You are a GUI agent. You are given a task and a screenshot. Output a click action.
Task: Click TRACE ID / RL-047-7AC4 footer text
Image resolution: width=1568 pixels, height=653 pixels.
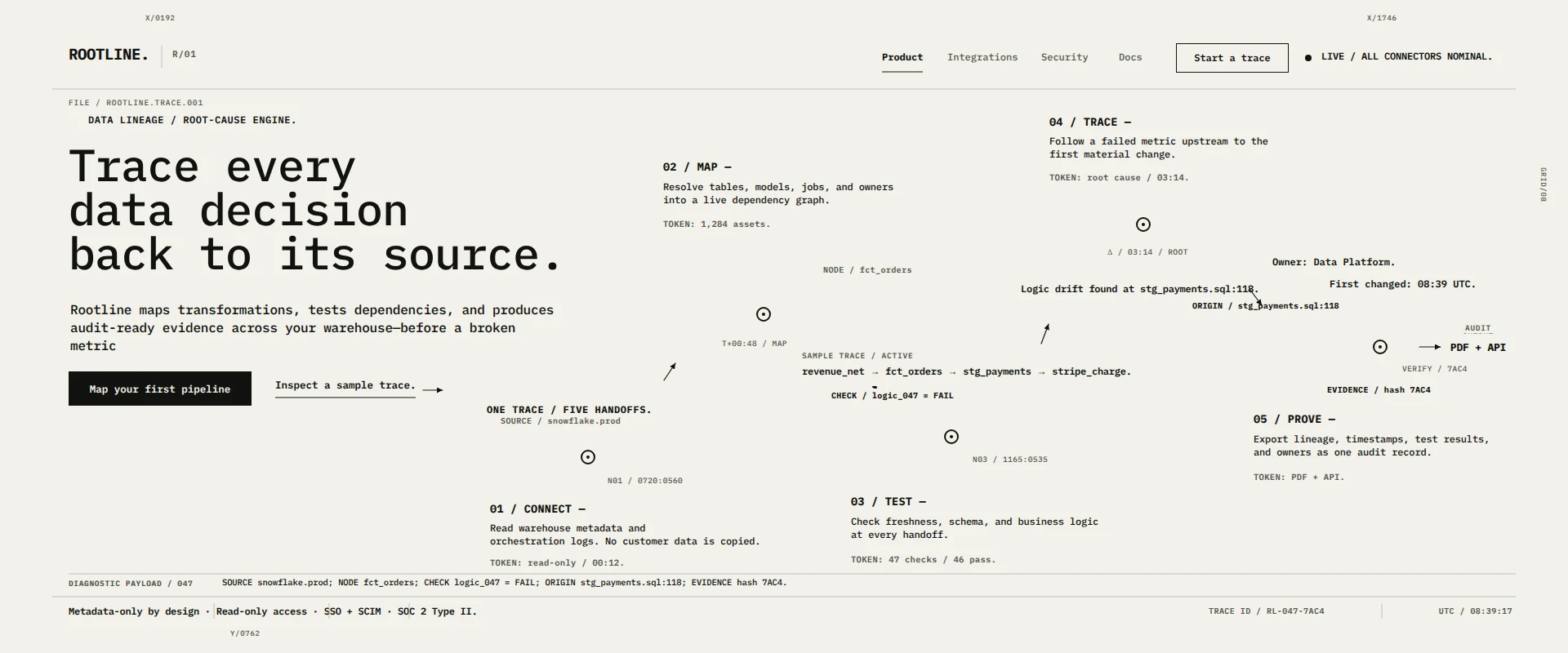tap(1267, 611)
